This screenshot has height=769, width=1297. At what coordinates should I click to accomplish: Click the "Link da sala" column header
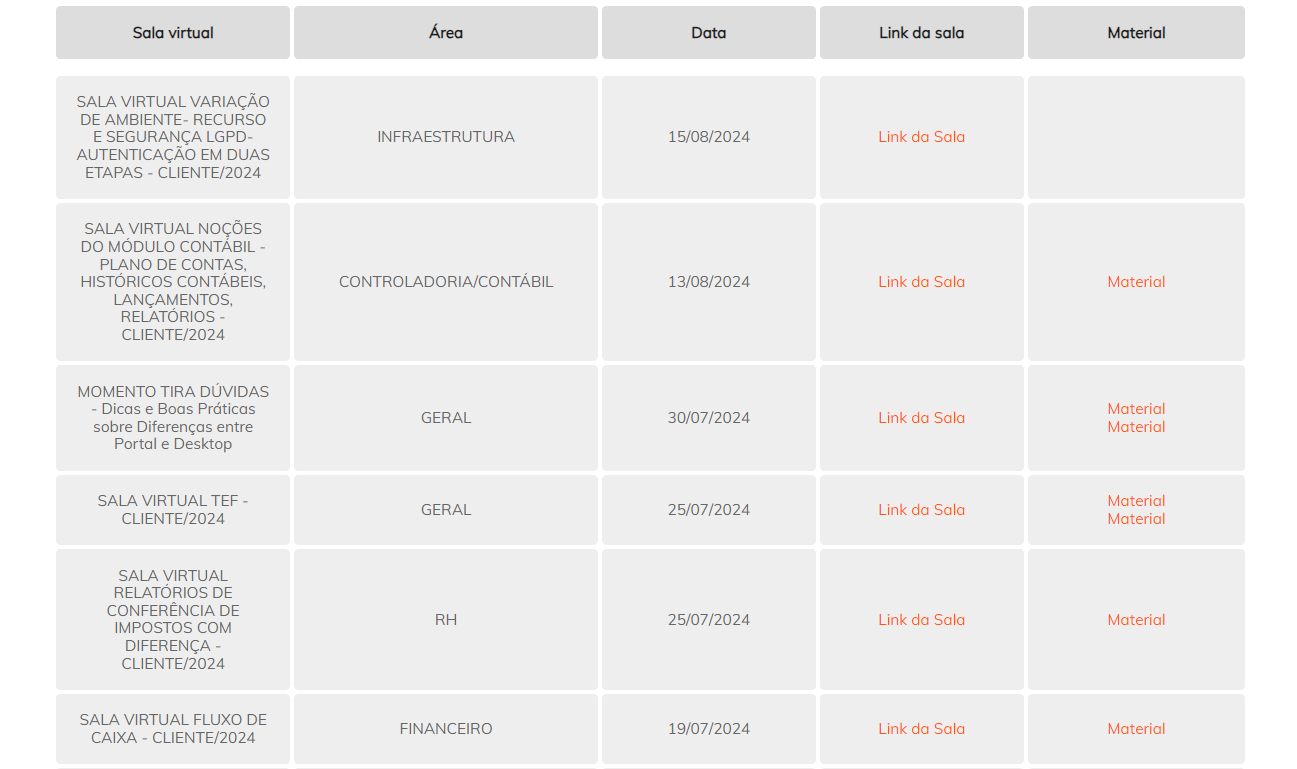click(x=921, y=33)
